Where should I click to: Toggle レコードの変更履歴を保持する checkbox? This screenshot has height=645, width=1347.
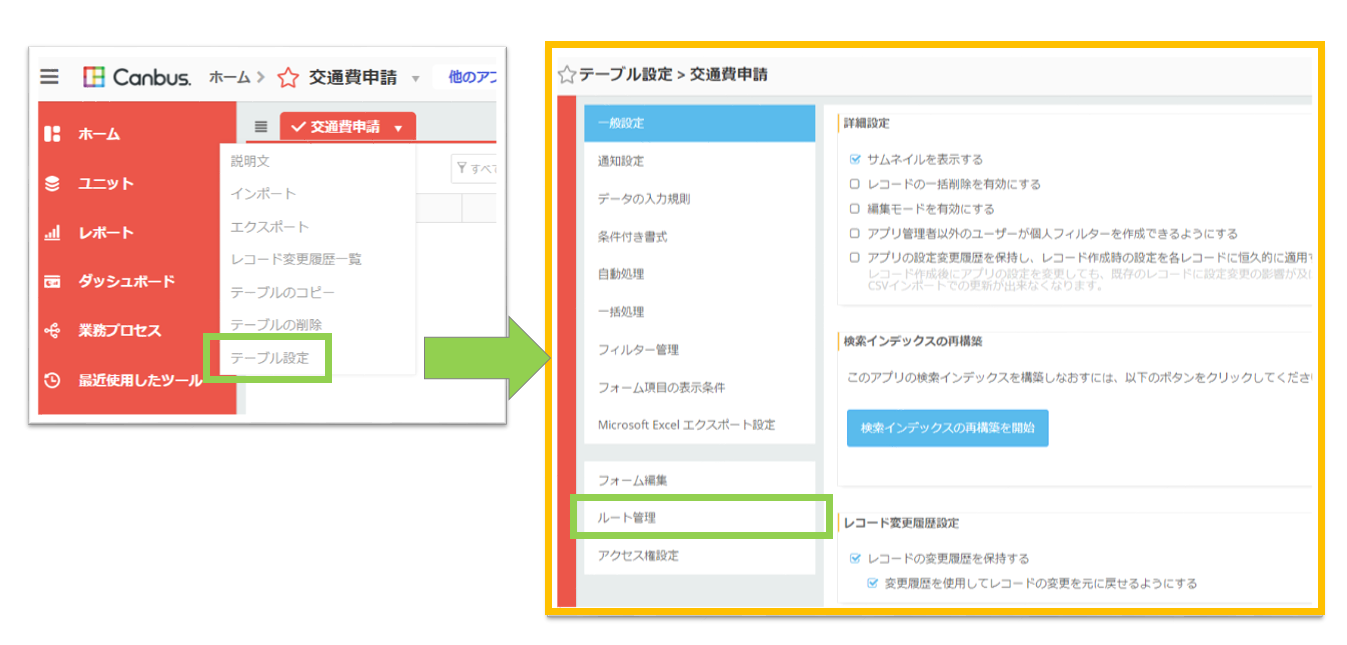pos(855,558)
